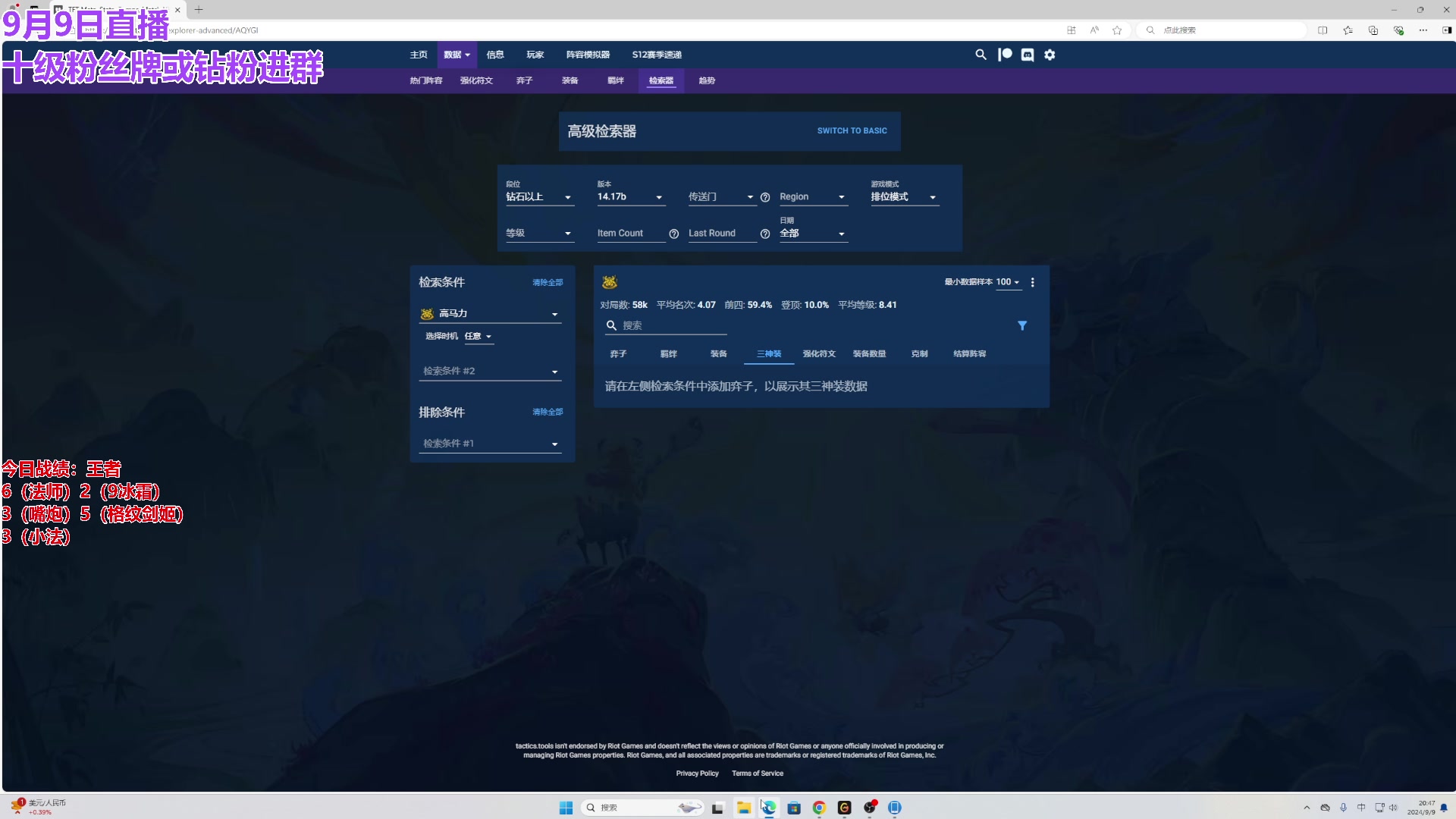
Task: Click the search magnifier icon in header
Action: click(x=981, y=55)
